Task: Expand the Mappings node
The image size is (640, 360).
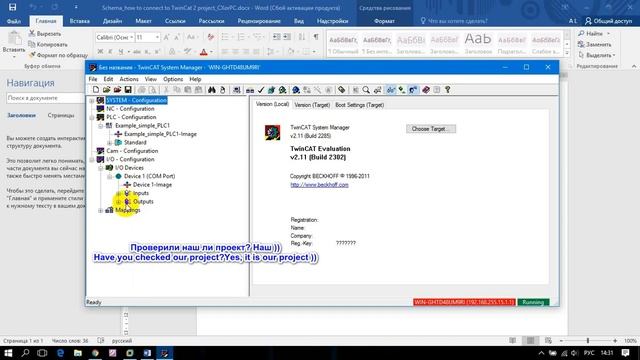Action: [x=101, y=210]
